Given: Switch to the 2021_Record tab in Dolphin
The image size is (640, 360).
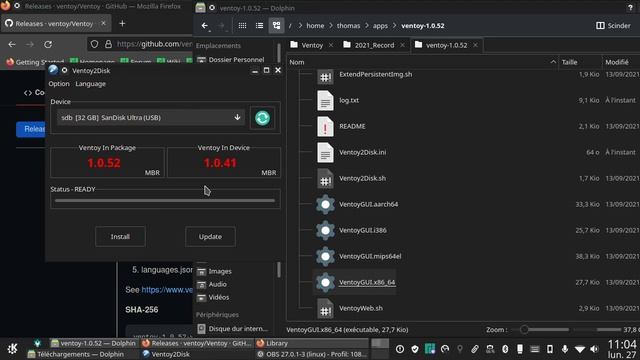Looking at the screenshot, I should click(x=374, y=45).
